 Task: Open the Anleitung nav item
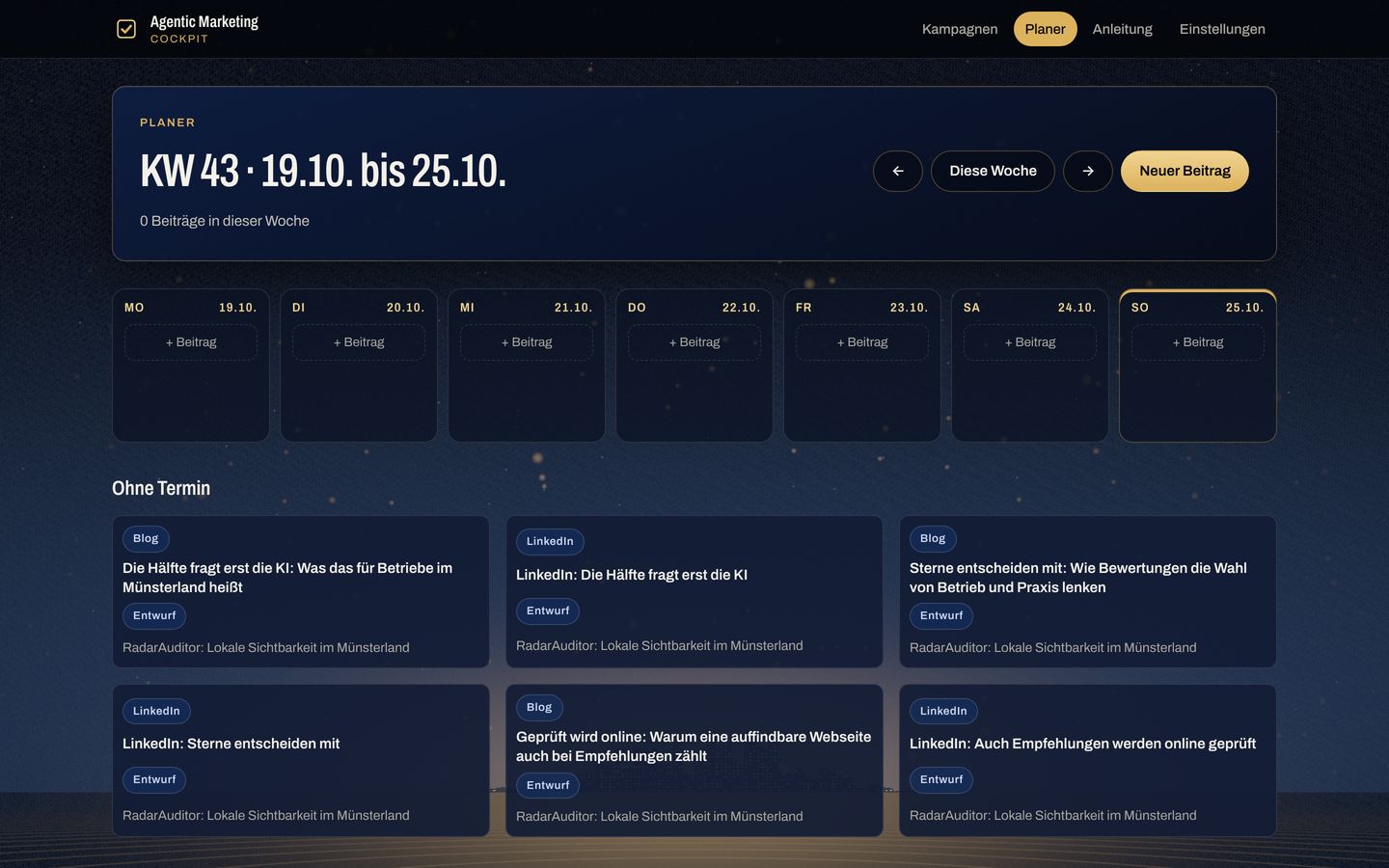pyautogui.click(x=1122, y=29)
